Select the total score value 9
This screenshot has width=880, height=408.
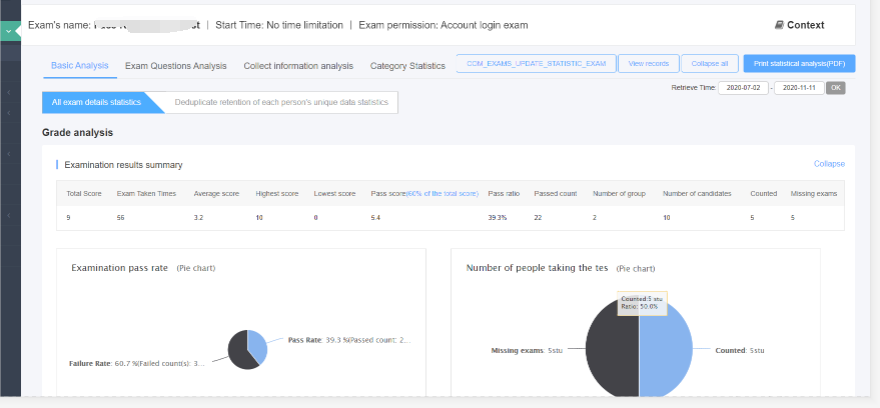coord(68,218)
